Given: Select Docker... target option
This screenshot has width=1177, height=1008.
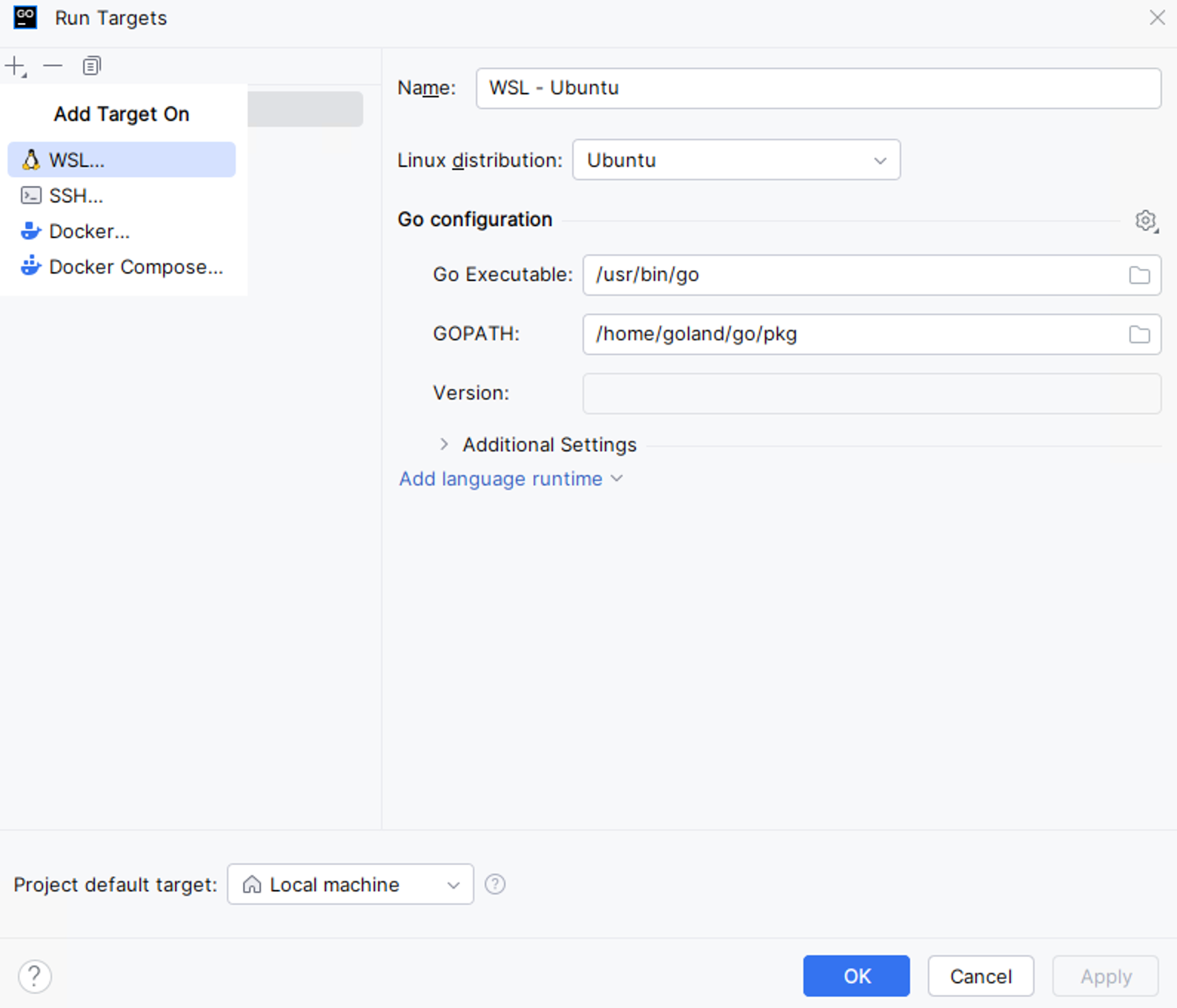Looking at the screenshot, I should coord(89,231).
